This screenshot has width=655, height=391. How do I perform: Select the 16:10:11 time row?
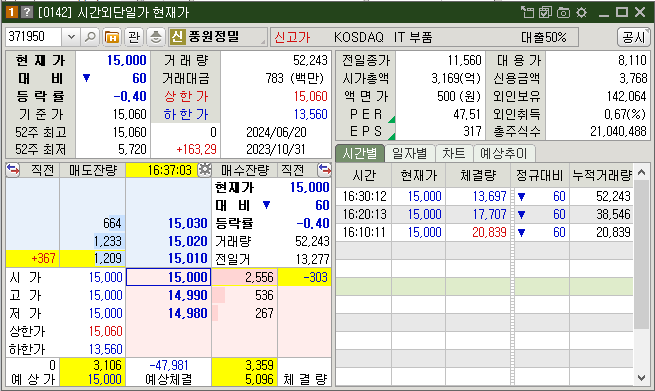[485, 232]
